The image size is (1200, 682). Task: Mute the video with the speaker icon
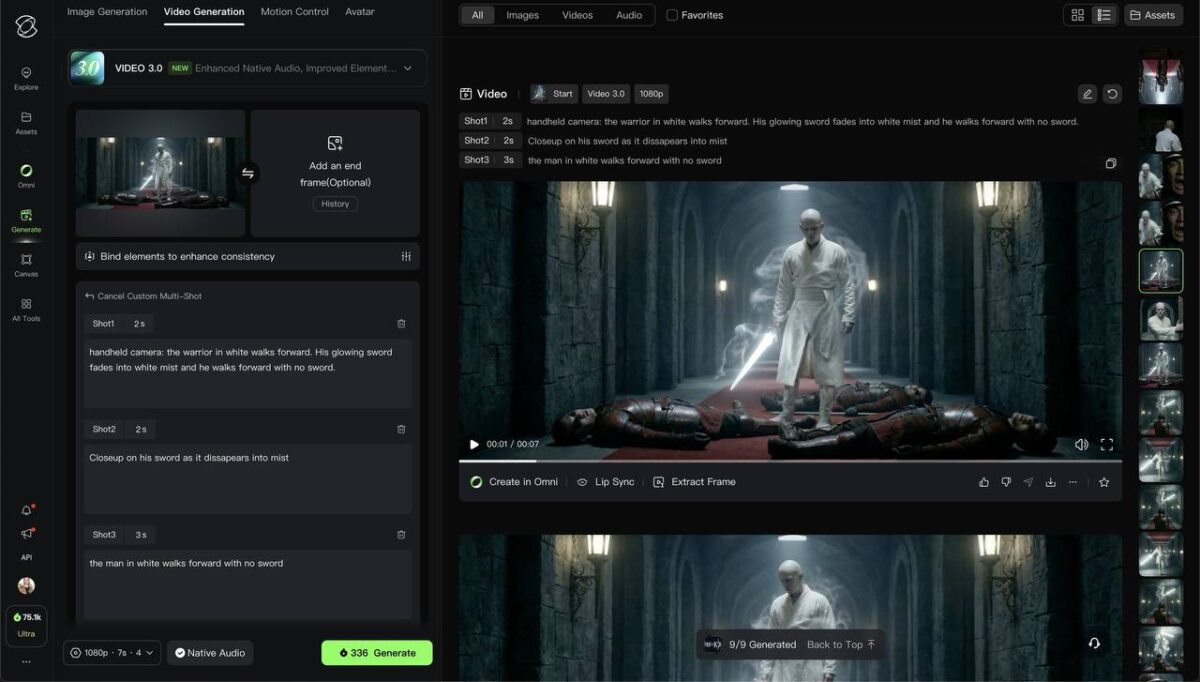(1081, 444)
